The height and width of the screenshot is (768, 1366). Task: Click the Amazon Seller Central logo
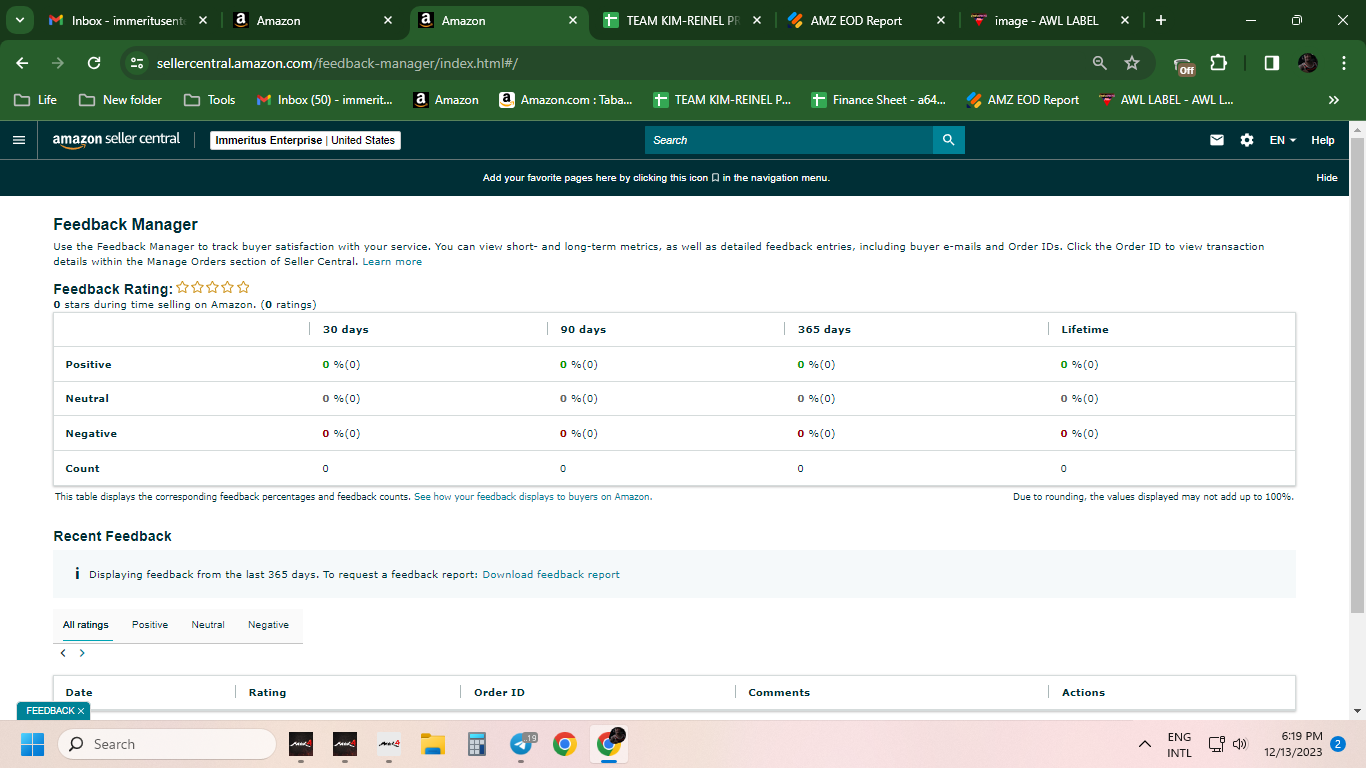(116, 140)
